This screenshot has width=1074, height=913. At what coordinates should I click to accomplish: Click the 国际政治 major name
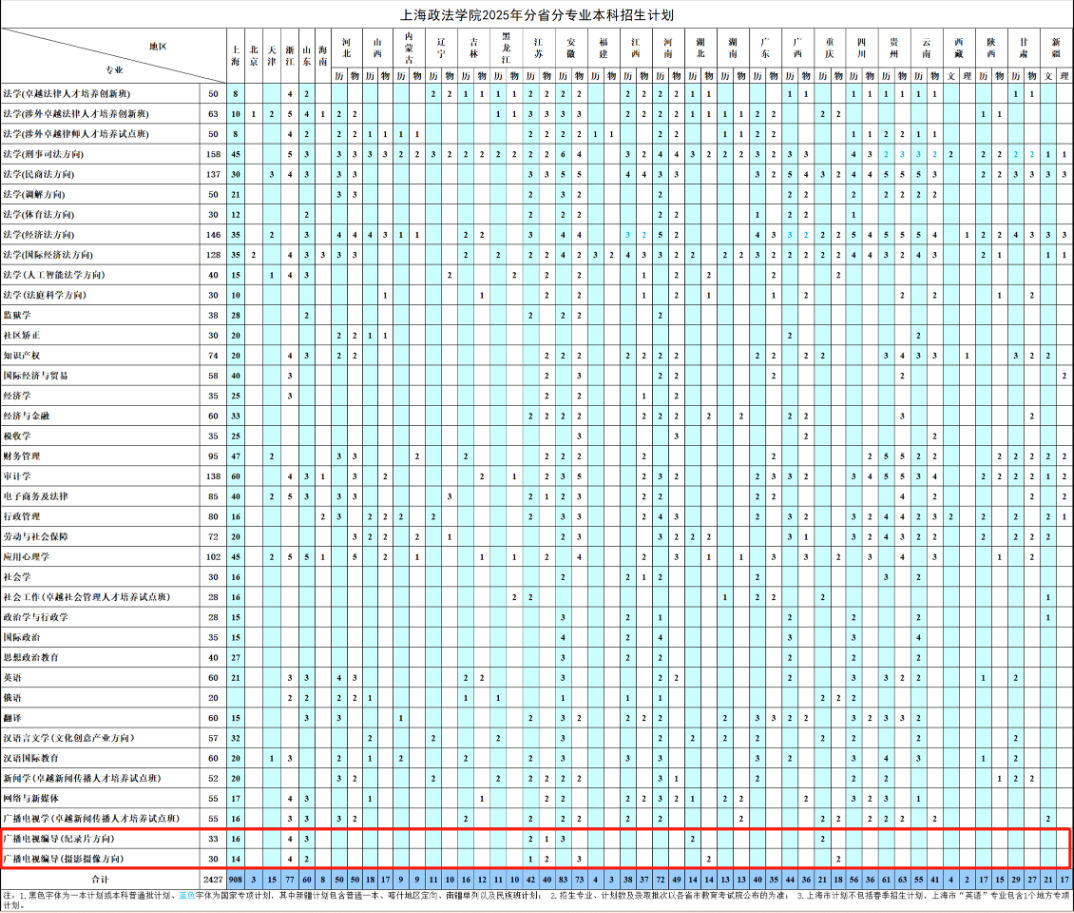tap(22, 637)
